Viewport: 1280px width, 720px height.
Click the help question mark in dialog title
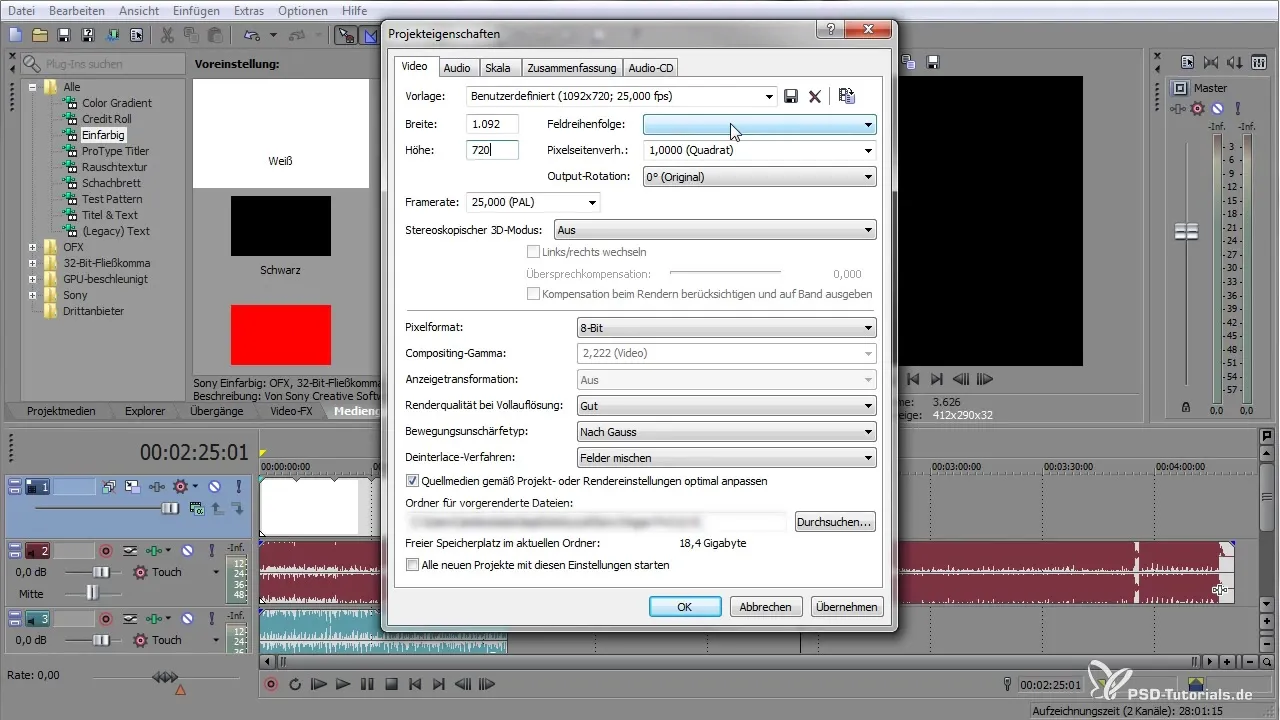coord(830,29)
